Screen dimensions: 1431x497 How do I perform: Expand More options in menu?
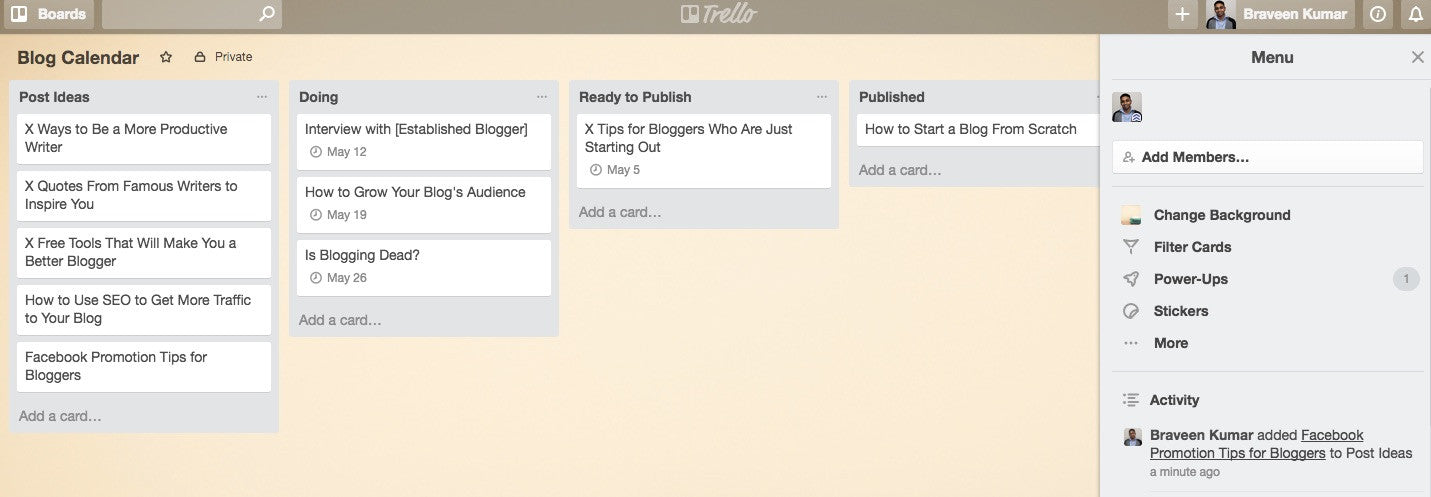[x=1170, y=343]
